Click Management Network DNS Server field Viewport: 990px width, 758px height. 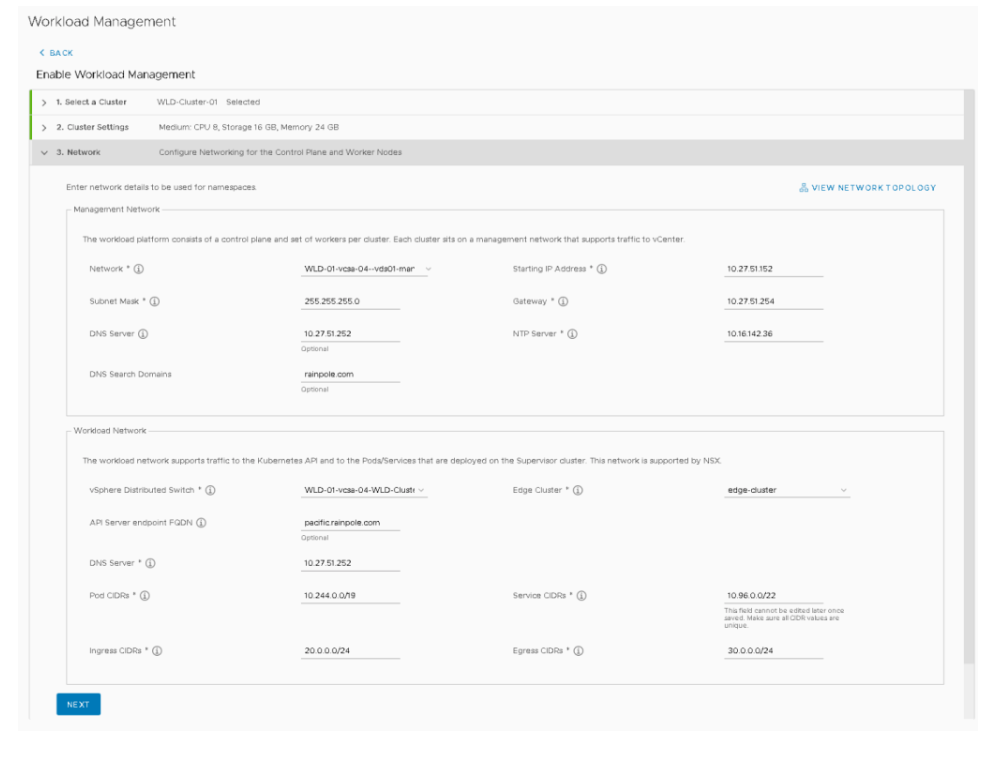click(350, 334)
